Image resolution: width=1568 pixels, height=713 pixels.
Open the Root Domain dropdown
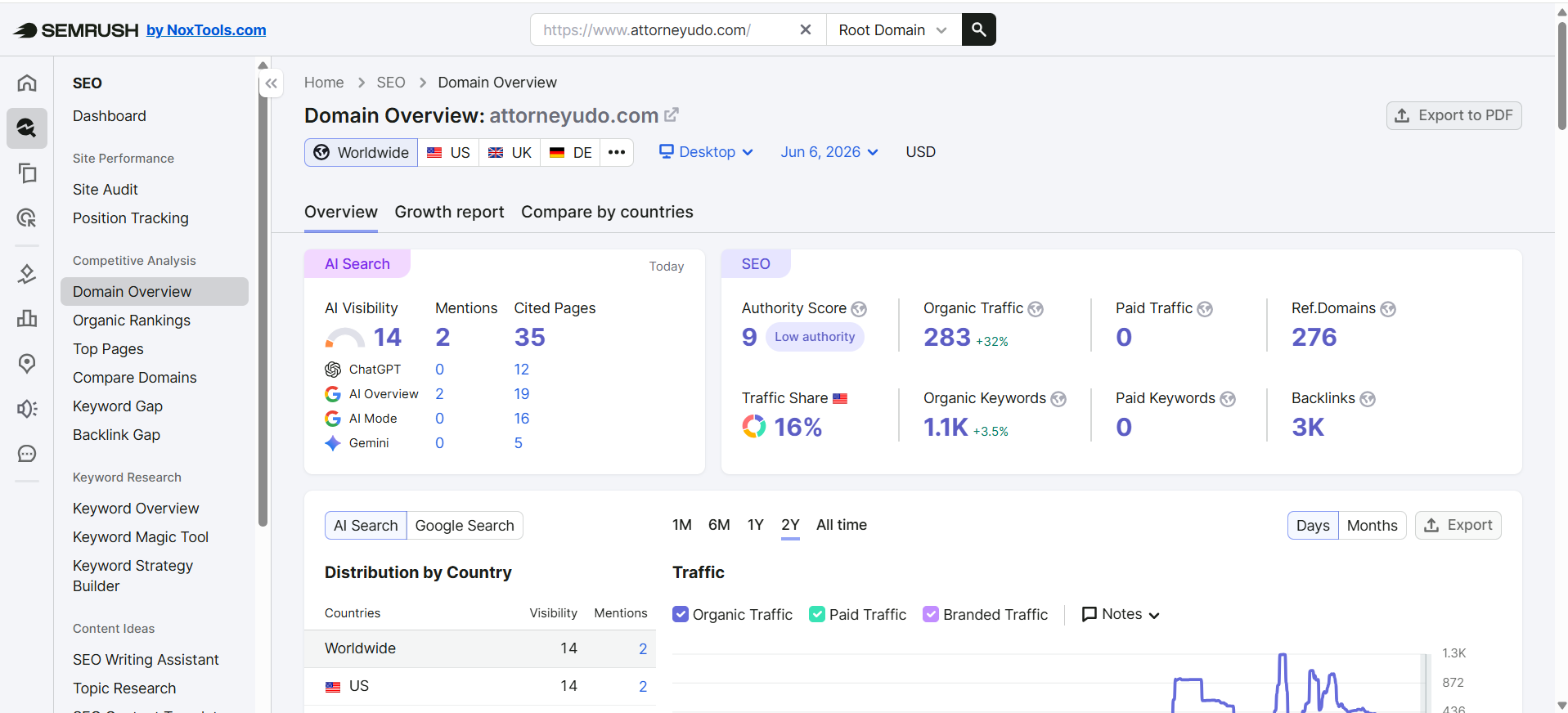tap(893, 29)
